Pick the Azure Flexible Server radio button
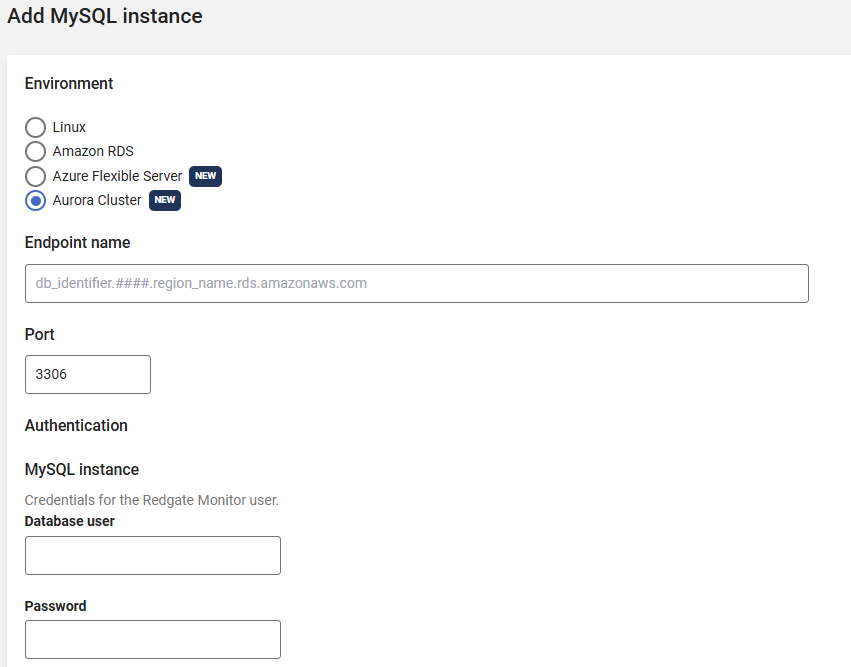 [35, 176]
